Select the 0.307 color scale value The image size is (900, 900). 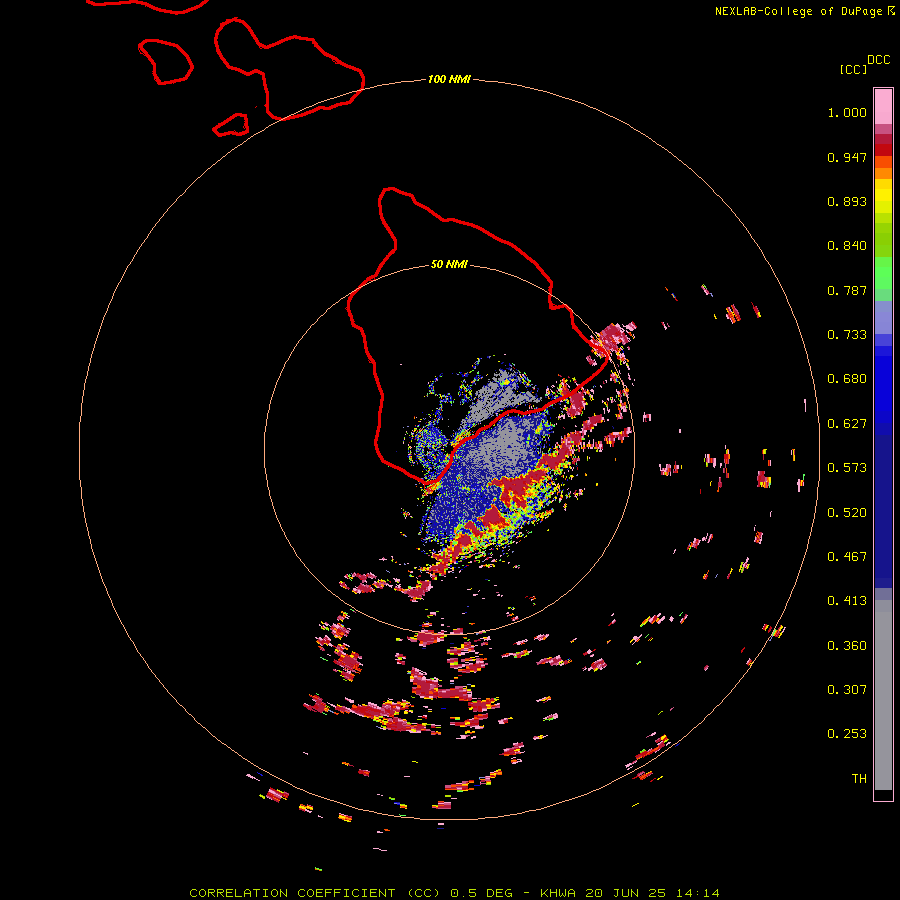(847, 690)
